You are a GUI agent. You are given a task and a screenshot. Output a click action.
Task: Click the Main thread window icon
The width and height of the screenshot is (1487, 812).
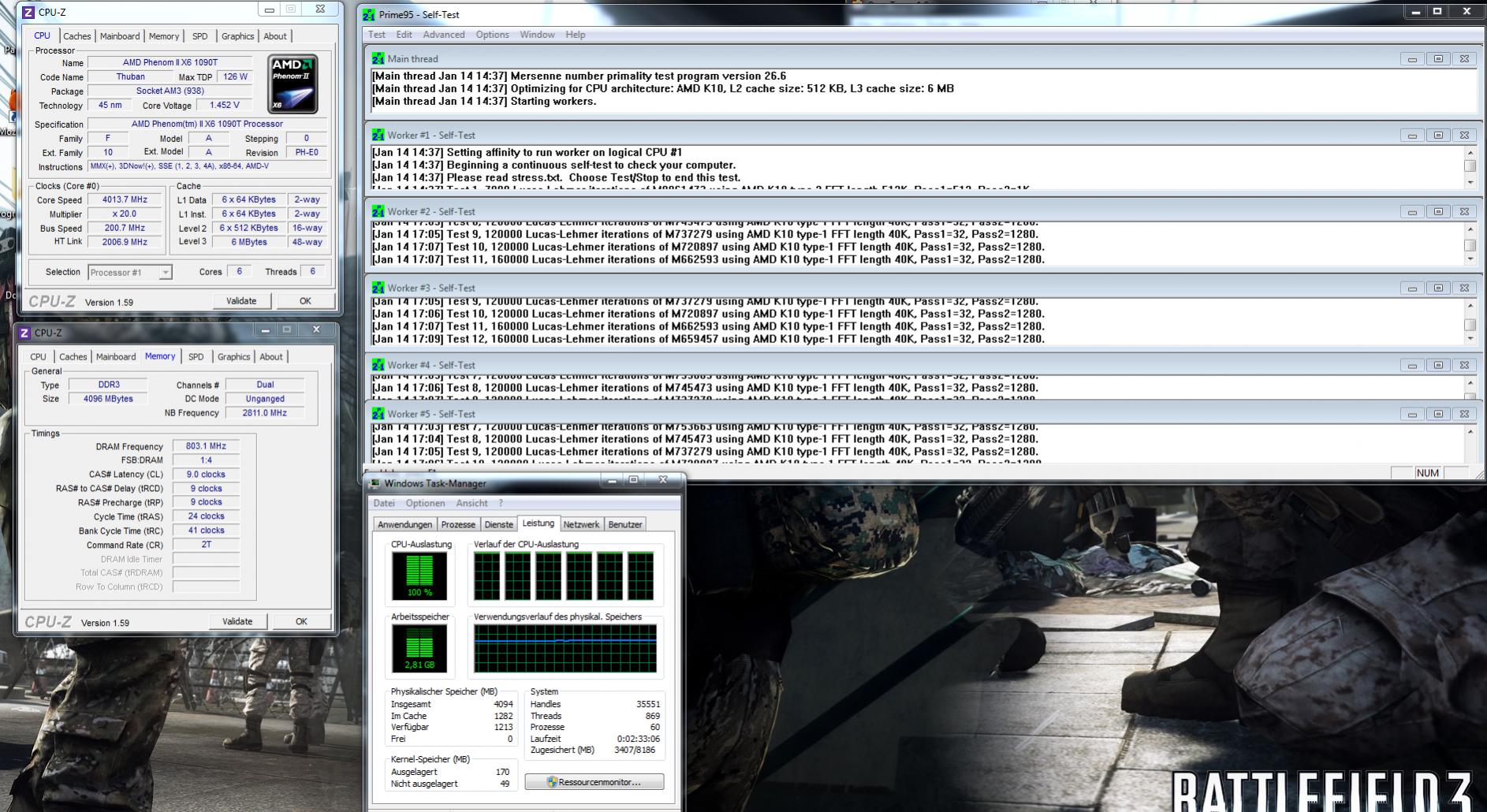378,58
